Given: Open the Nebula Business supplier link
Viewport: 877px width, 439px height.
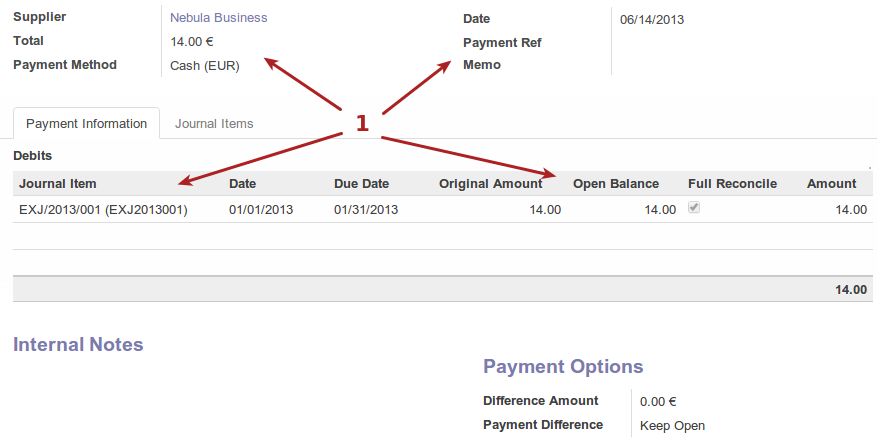Looking at the screenshot, I should click(218, 18).
